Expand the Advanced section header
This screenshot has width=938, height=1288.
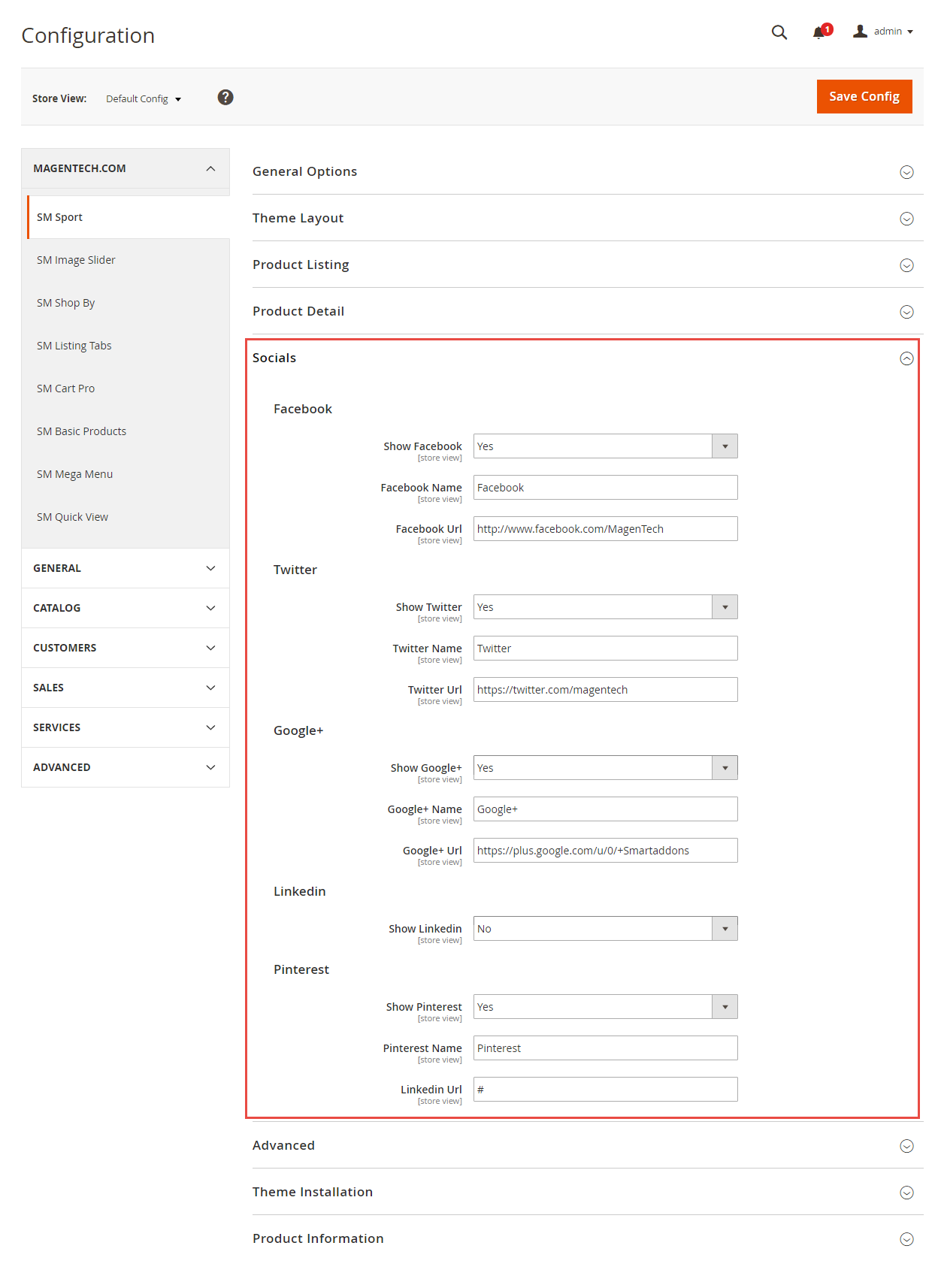[588, 1145]
